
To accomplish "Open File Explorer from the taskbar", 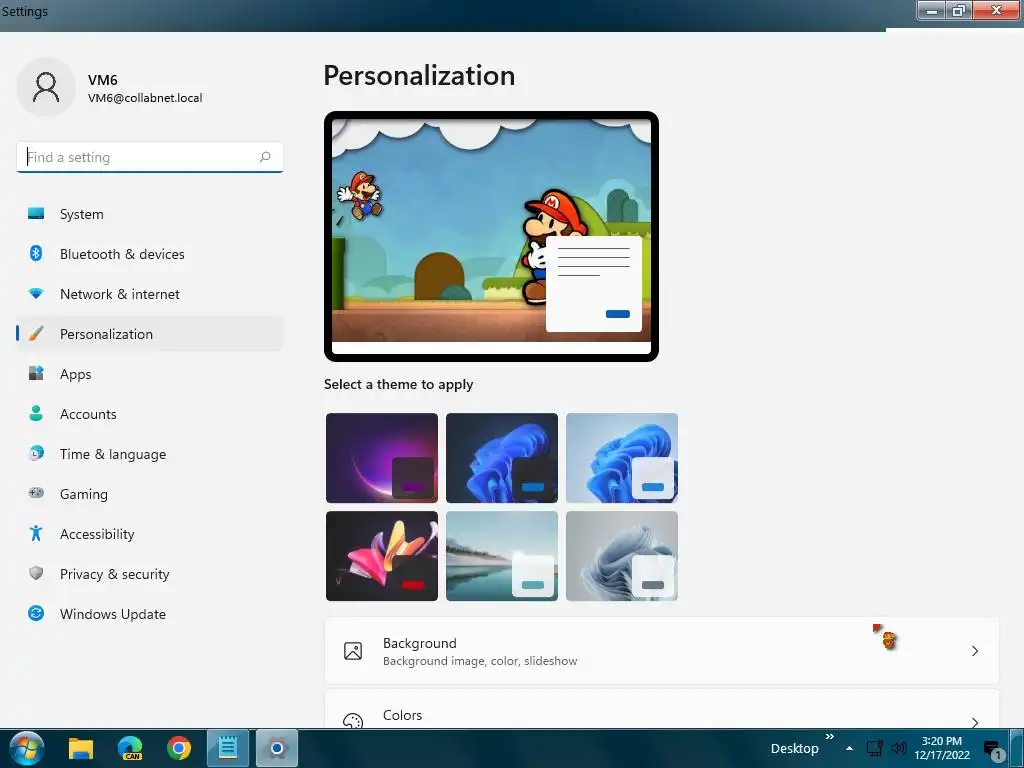I will [x=82, y=748].
